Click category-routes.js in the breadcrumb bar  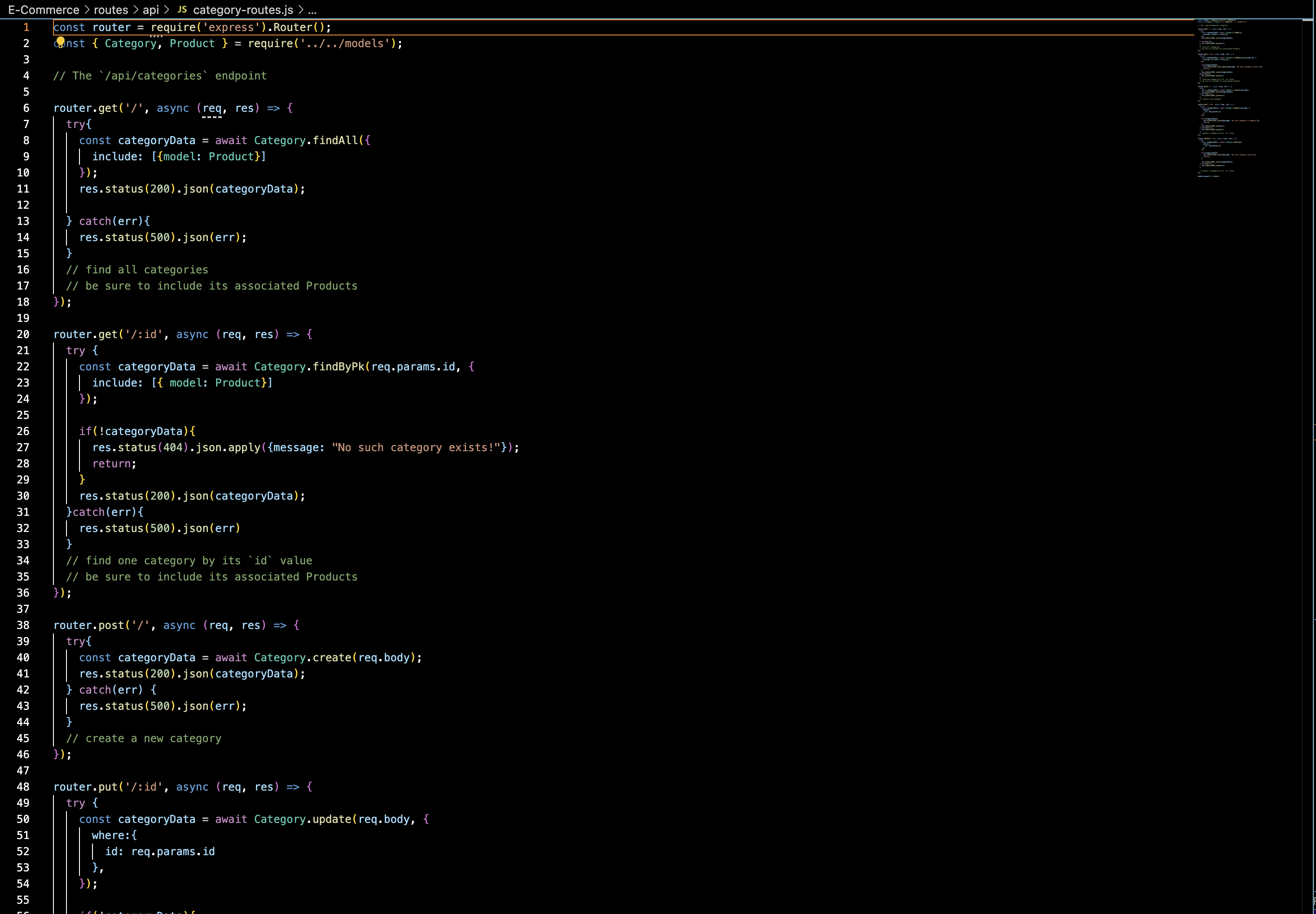[x=242, y=10]
